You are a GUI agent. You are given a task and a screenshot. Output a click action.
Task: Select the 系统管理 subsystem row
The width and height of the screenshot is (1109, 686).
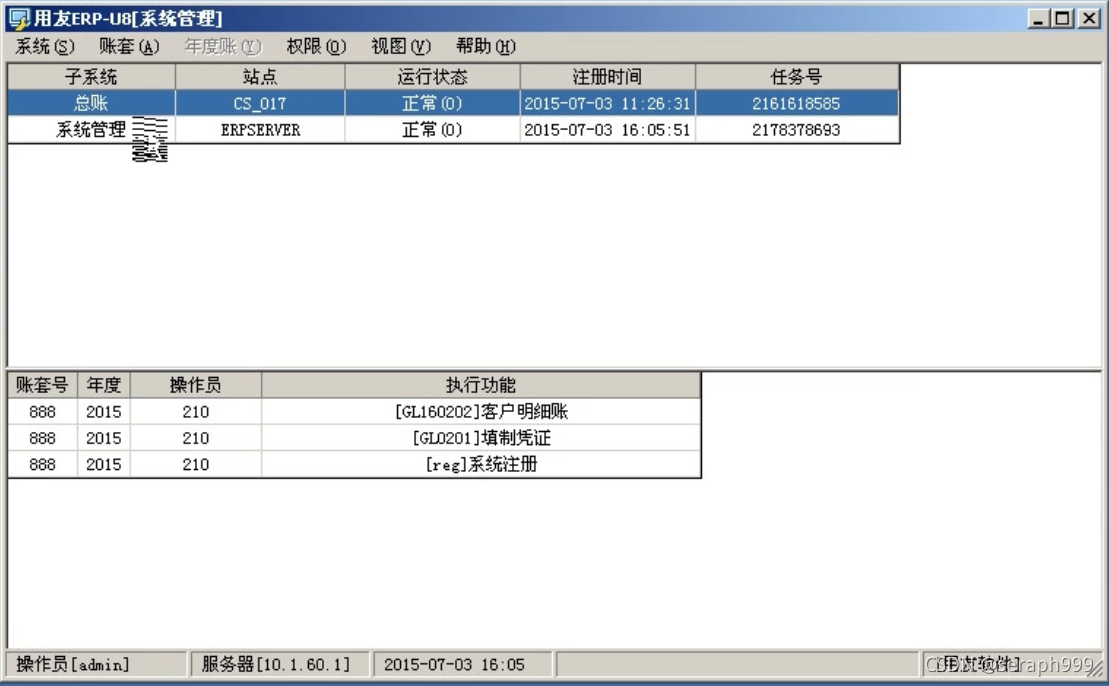coord(453,130)
